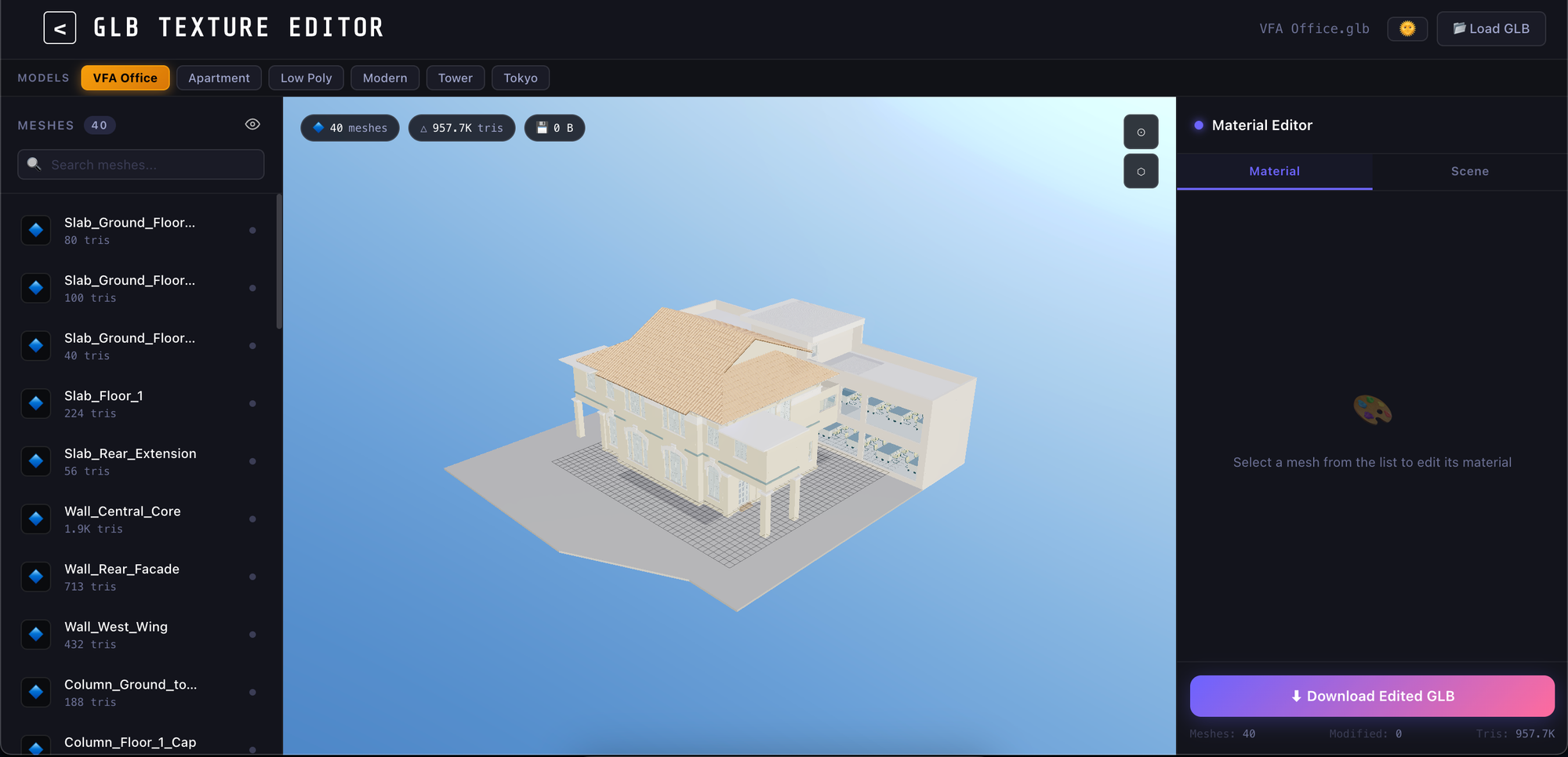Select the Wall_Central_Core mesh name

122,511
